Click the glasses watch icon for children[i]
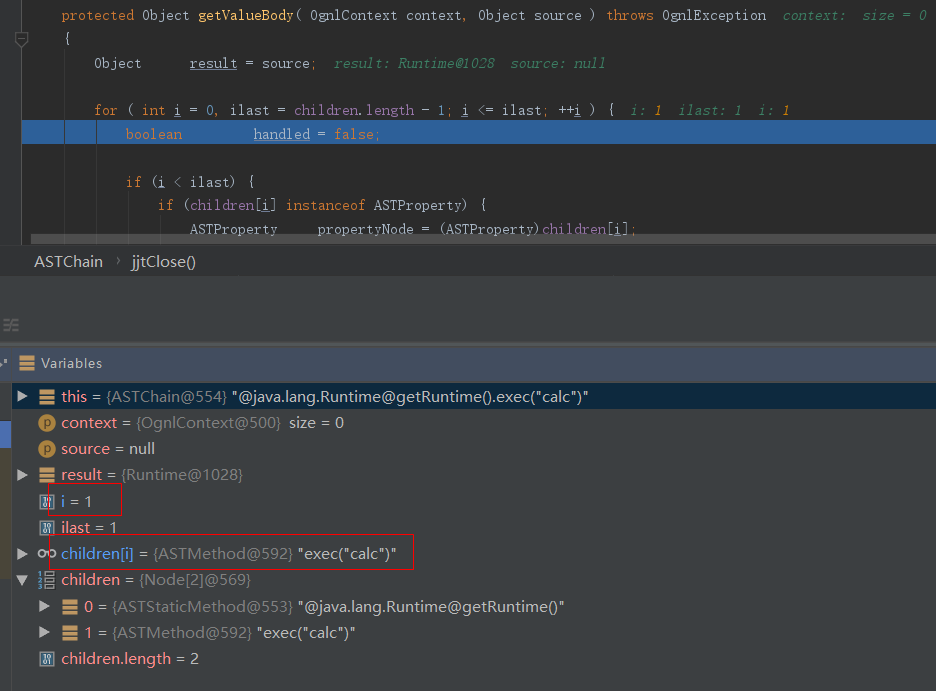The image size is (936, 691). [x=46, y=553]
